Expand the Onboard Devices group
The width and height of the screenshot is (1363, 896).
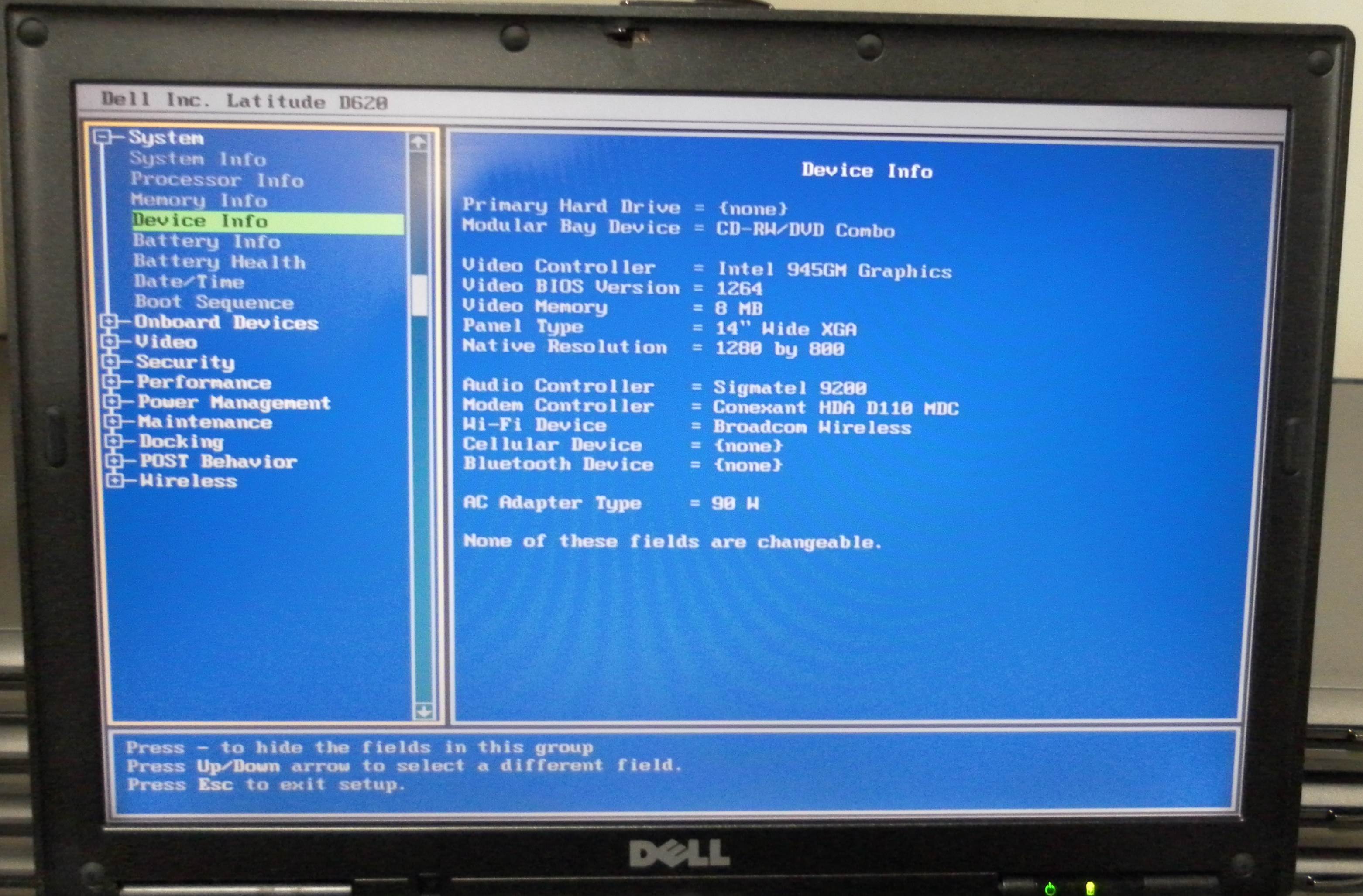109,322
